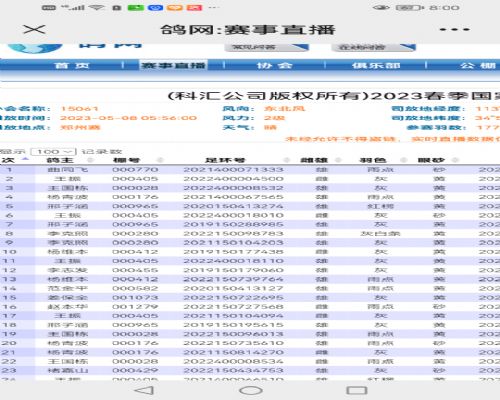Sort by the 棚号 column icon
This screenshot has height=400, width=500.
click(160, 160)
